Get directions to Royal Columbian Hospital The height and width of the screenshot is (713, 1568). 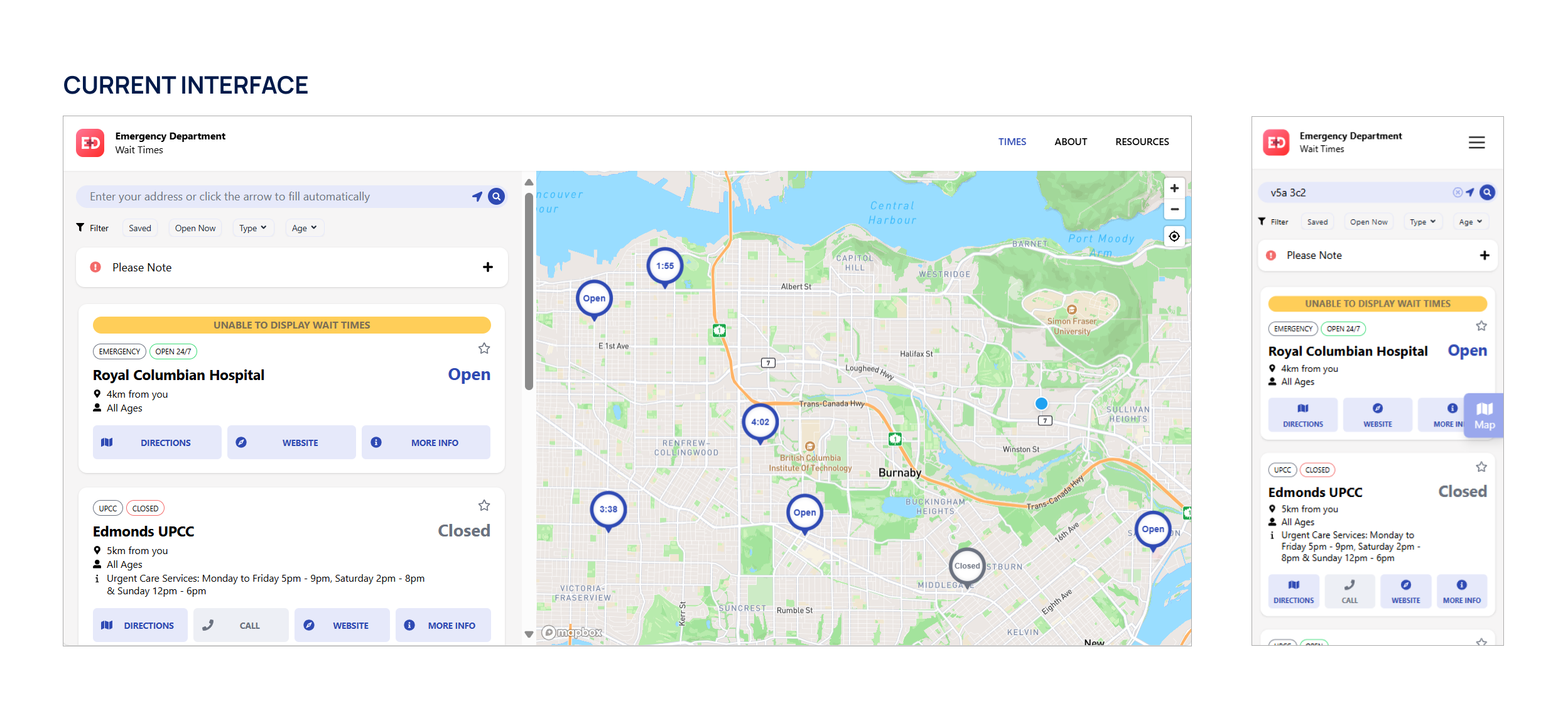[x=156, y=442]
